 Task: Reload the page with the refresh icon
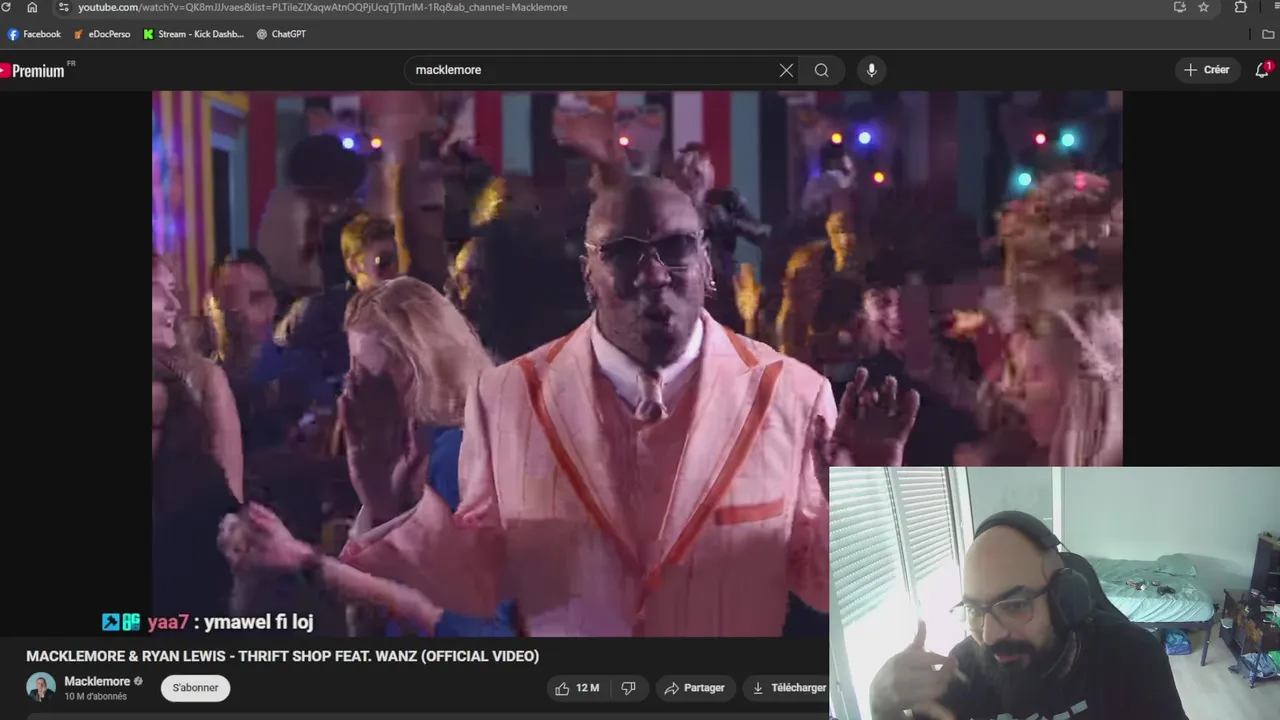(x=6, y=7)
